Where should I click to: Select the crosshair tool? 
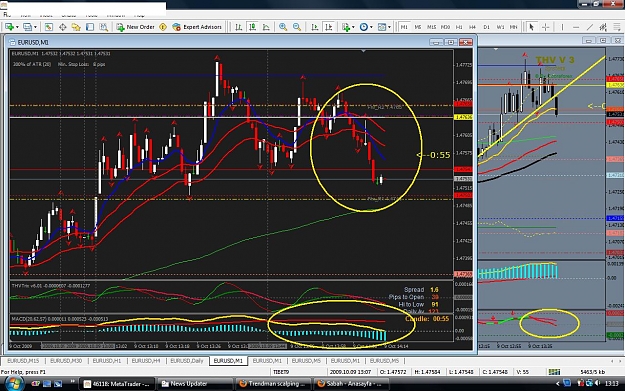(x=545, y=27)
